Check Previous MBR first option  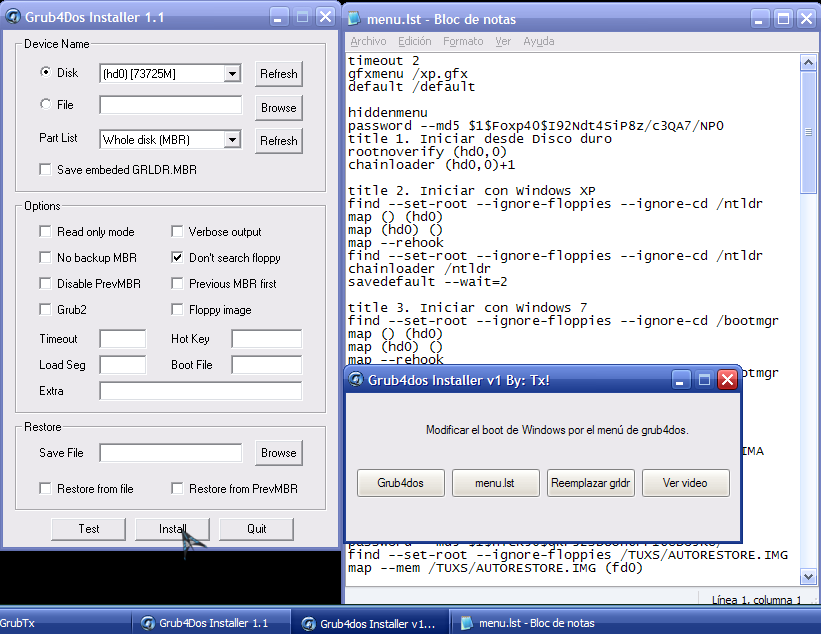click(x=177, y=284)
